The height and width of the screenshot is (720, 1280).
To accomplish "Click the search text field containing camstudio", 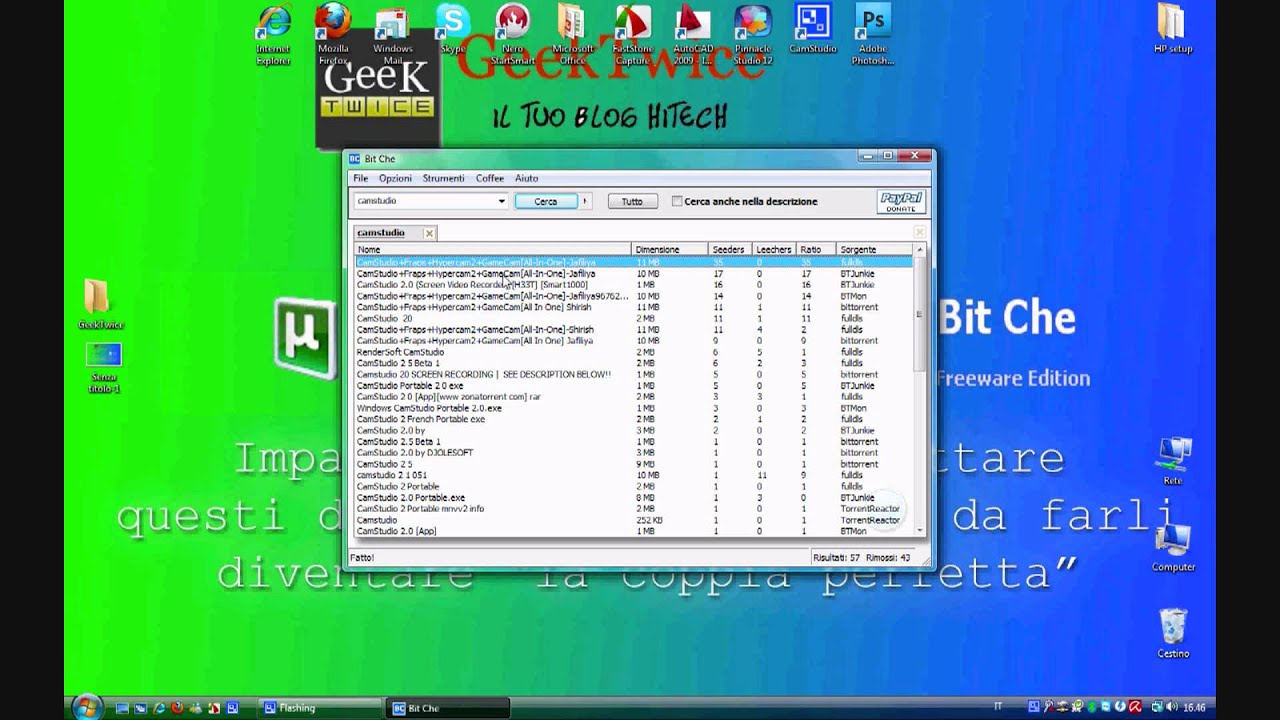I will pos(426,201).
